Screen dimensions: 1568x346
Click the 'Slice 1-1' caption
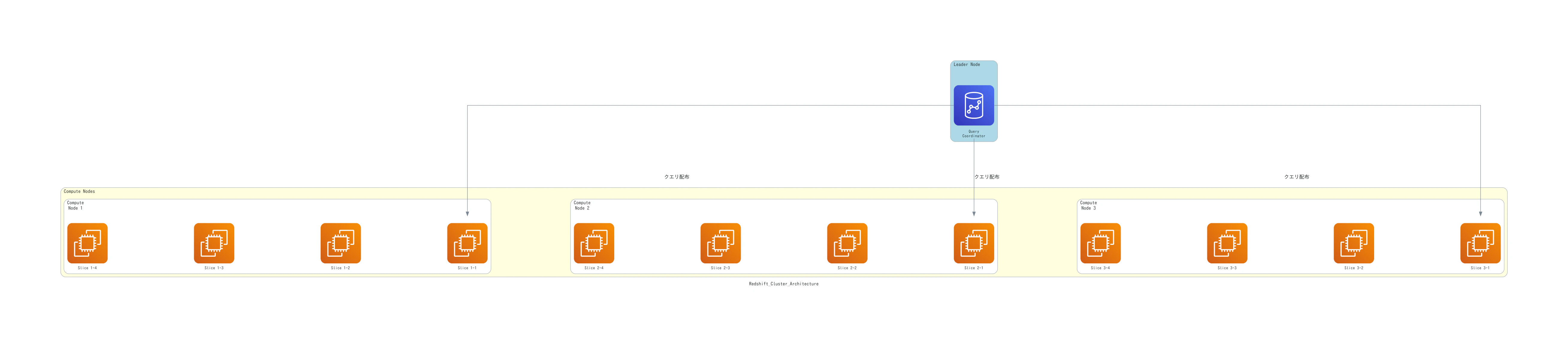coord(467,268)
